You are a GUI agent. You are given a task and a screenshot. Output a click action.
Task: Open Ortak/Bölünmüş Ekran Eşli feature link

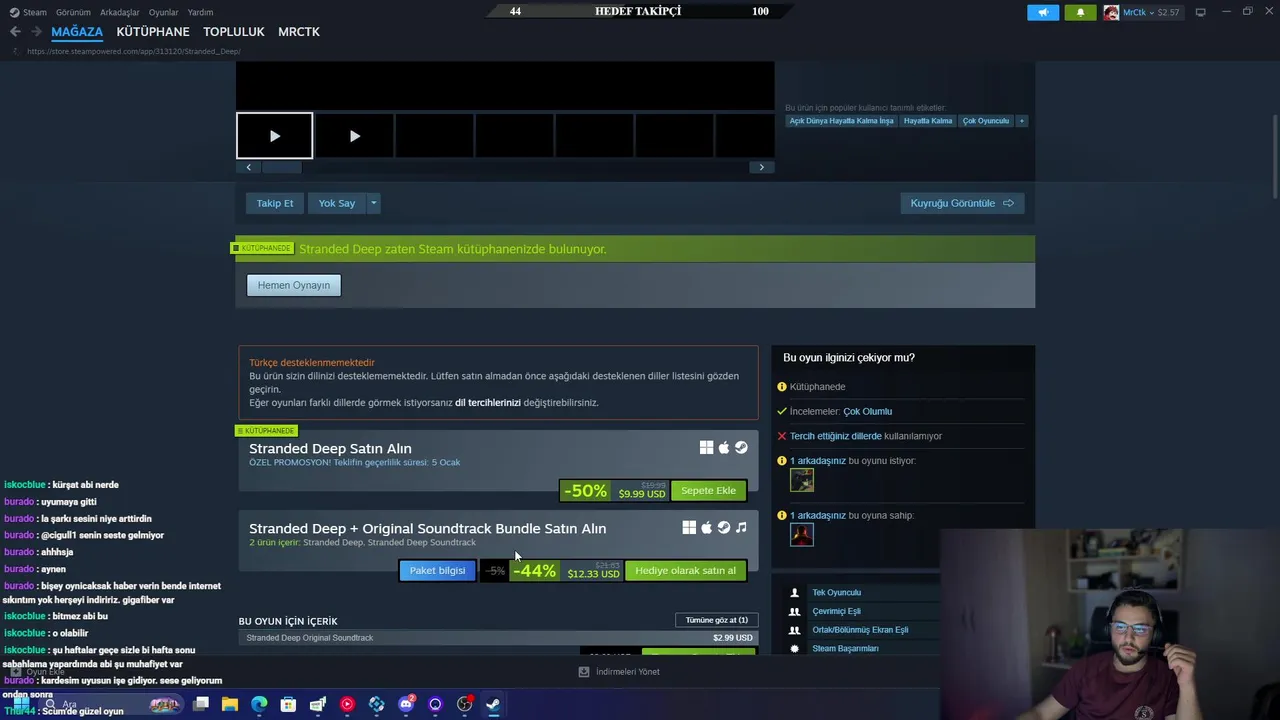[860, 630]
